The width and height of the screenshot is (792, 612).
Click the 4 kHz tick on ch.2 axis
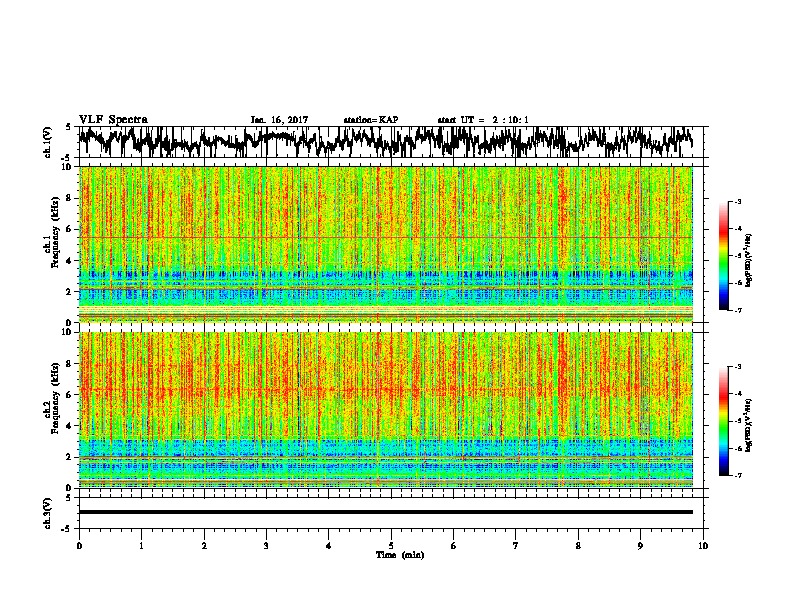point(69,426)
